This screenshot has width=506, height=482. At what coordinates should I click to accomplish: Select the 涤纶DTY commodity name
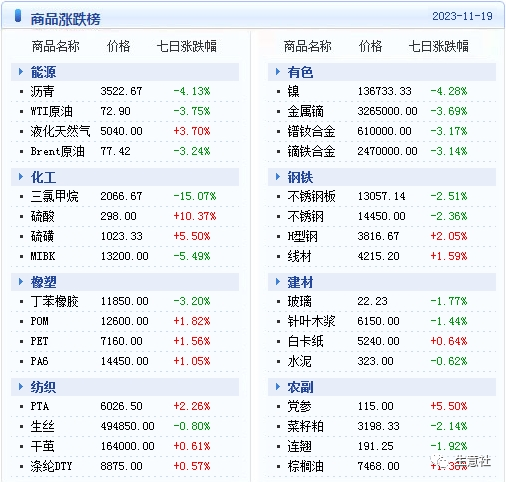tap(51, 466)
